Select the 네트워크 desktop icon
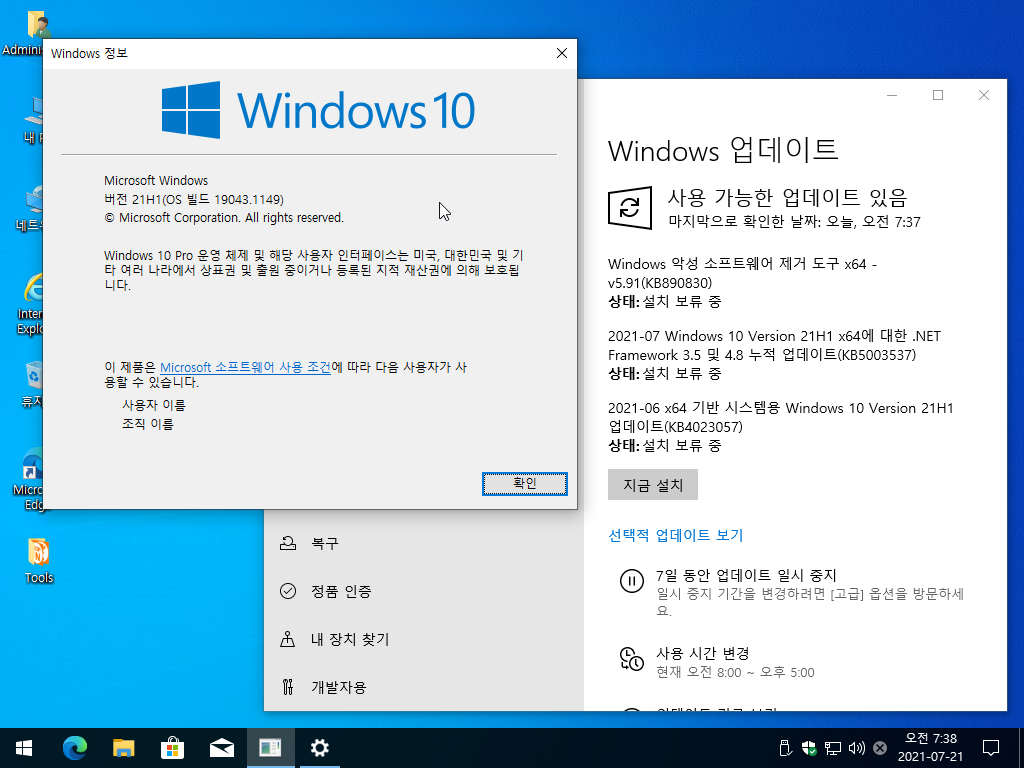Image resolution: width=1024 pixels, height=768 pixels. click(30, 208)
